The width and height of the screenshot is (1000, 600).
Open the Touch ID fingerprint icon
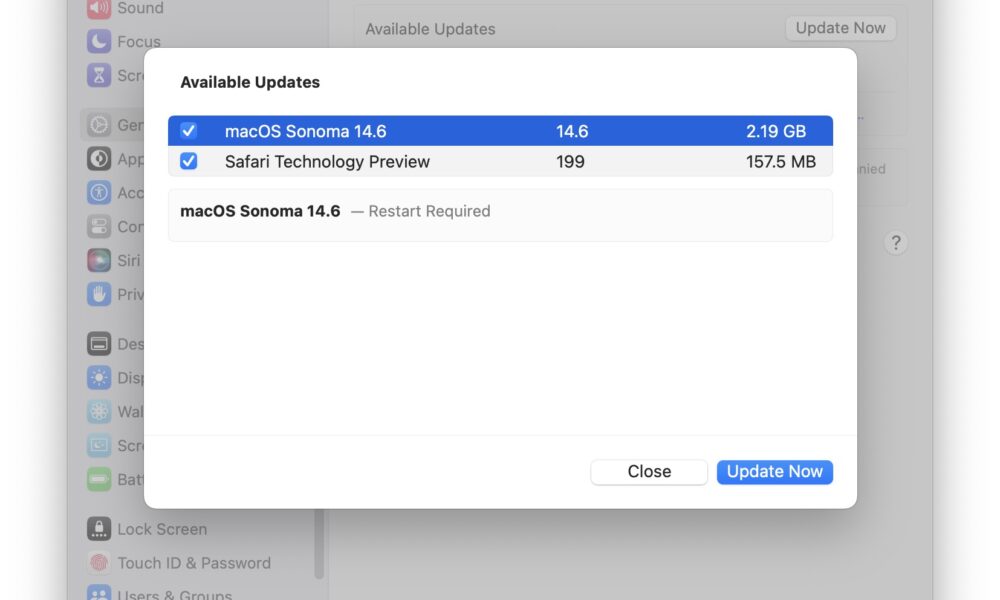point(99,562)
